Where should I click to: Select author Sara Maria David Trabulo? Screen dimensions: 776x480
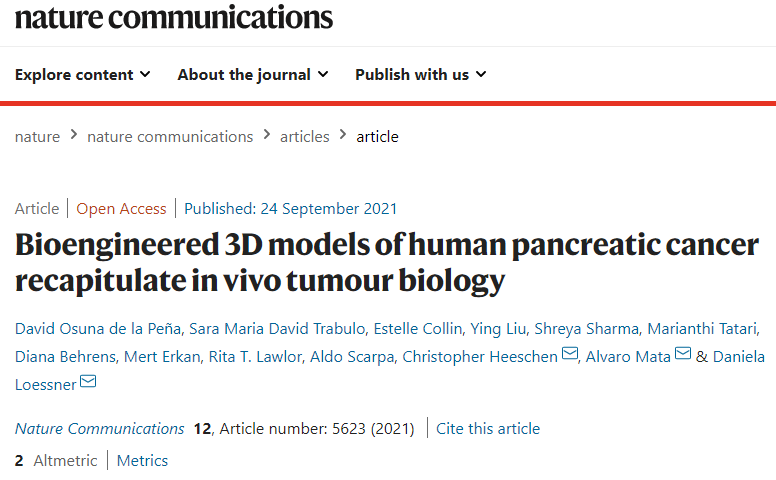click(x=277, y=329)
